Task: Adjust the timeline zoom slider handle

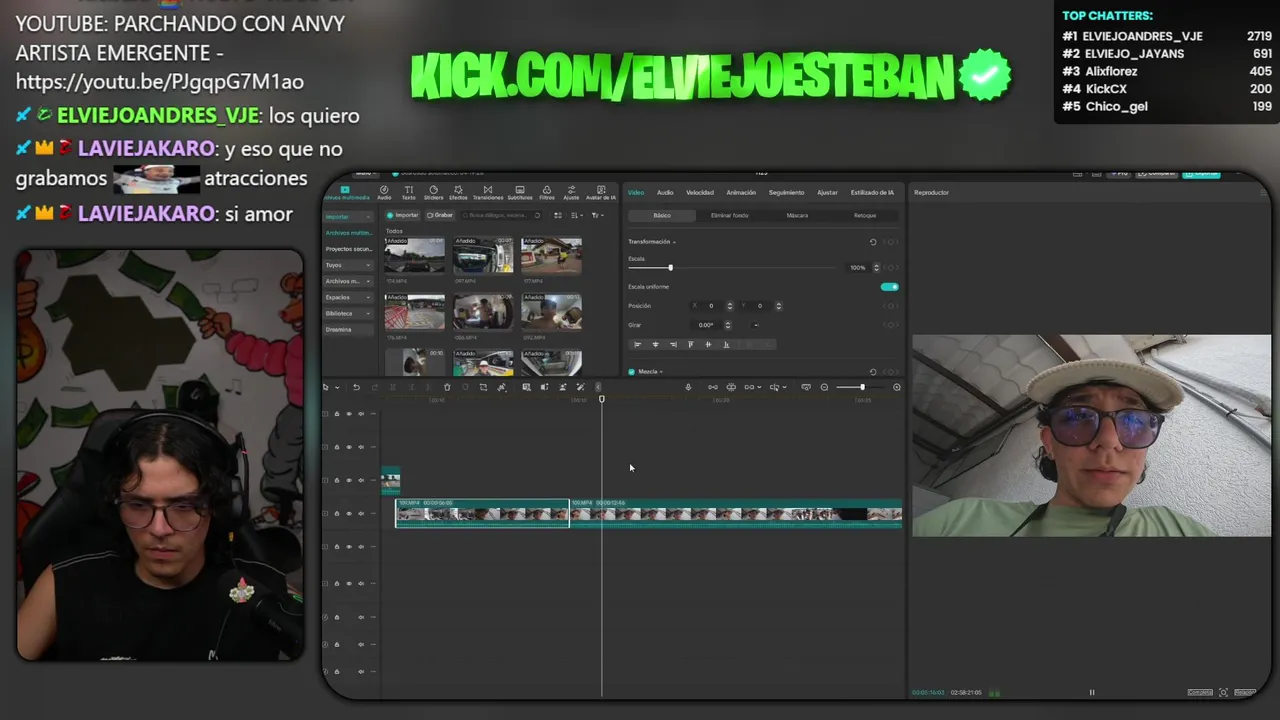Action: (x=862, y=387)
